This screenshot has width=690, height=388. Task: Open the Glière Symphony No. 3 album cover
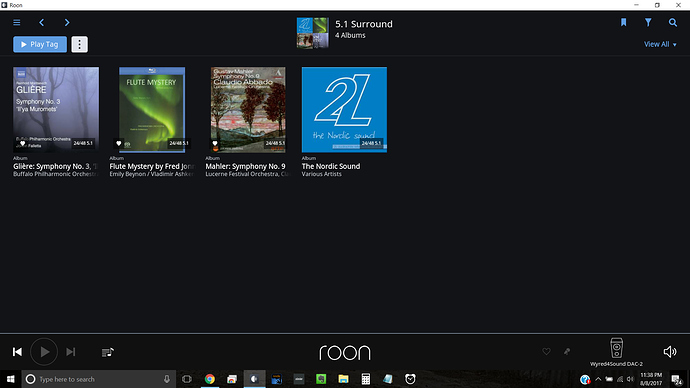coord(56,110)
